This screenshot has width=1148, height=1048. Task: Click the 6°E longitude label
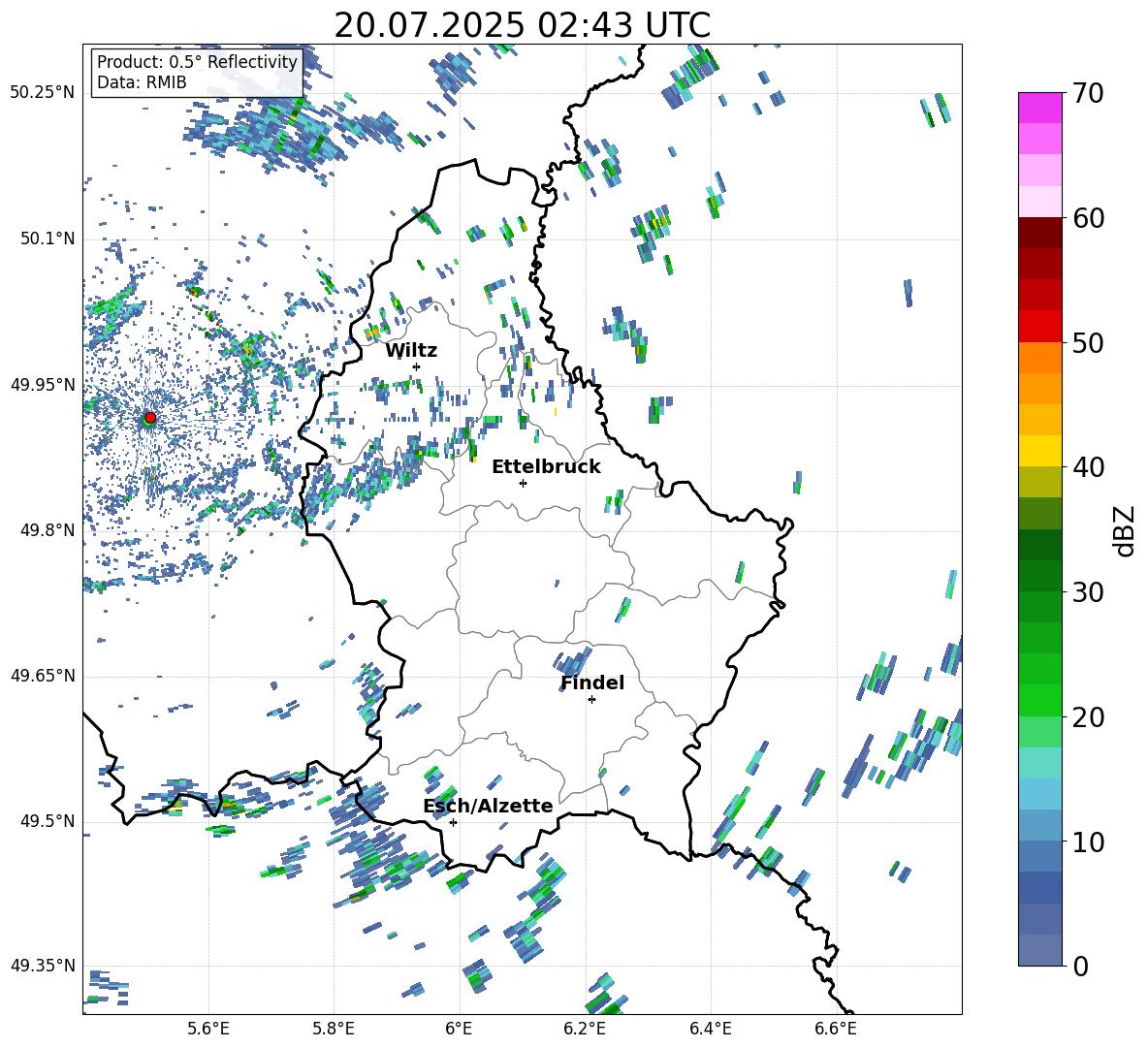coord(459,1029)
